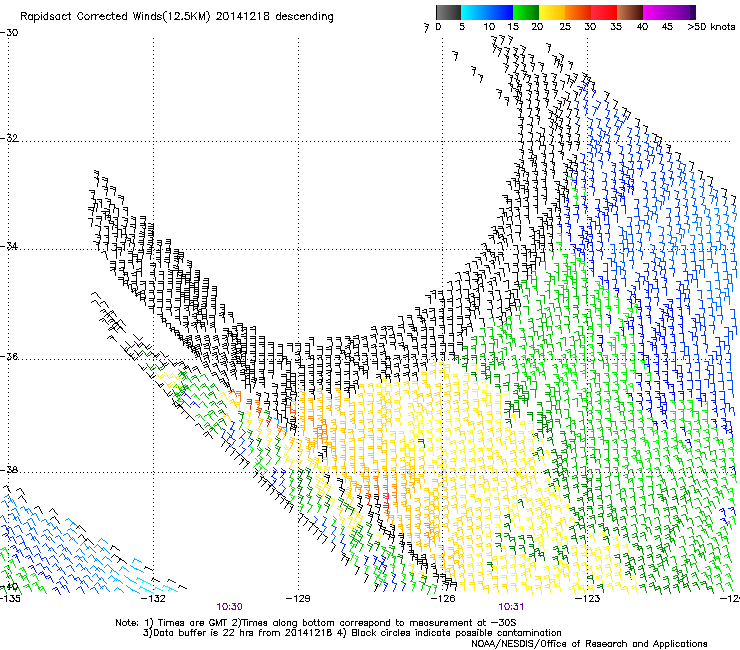Click the '-132' longitude axis label
Image resolution: width=740 pixels, height=650 pixels.
coord(153,599)
